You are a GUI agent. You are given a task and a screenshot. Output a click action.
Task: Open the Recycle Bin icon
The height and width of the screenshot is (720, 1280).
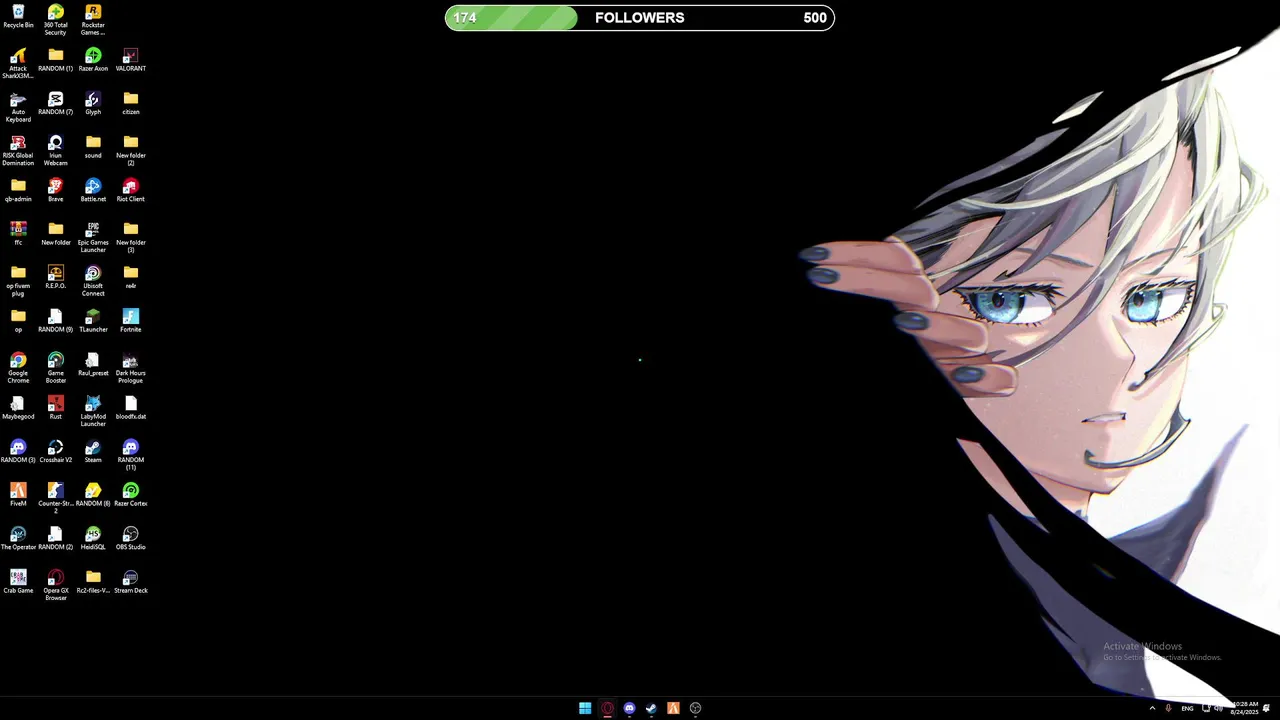coord(18,17)
